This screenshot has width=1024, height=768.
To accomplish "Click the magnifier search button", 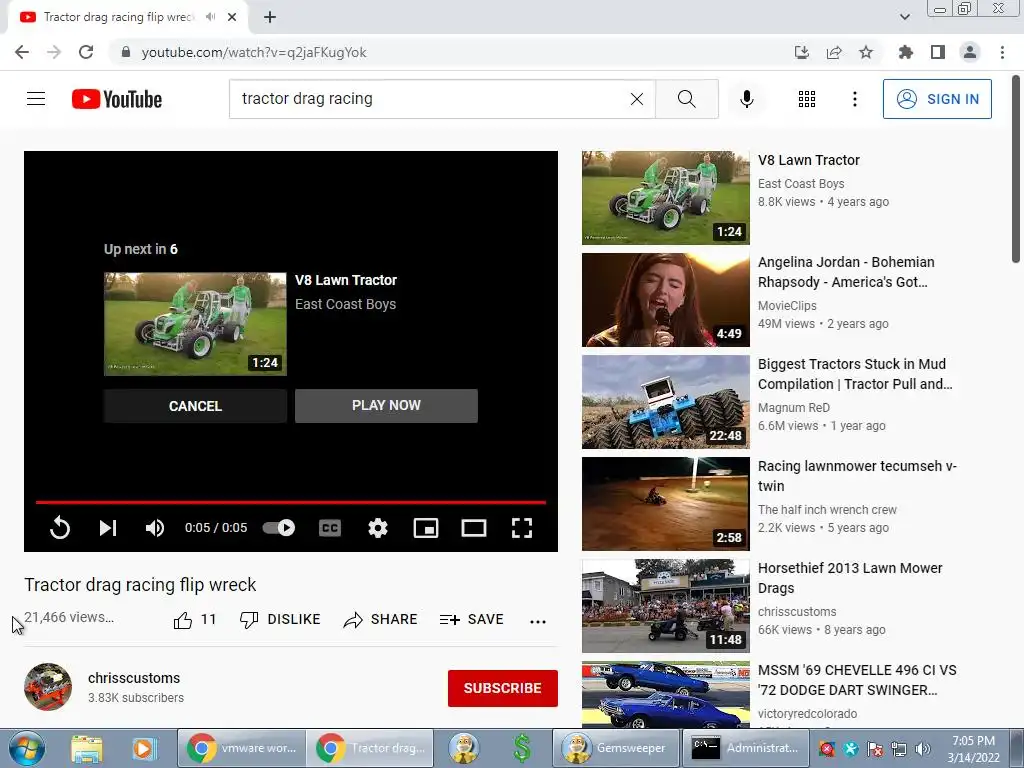I will [686, 99].
